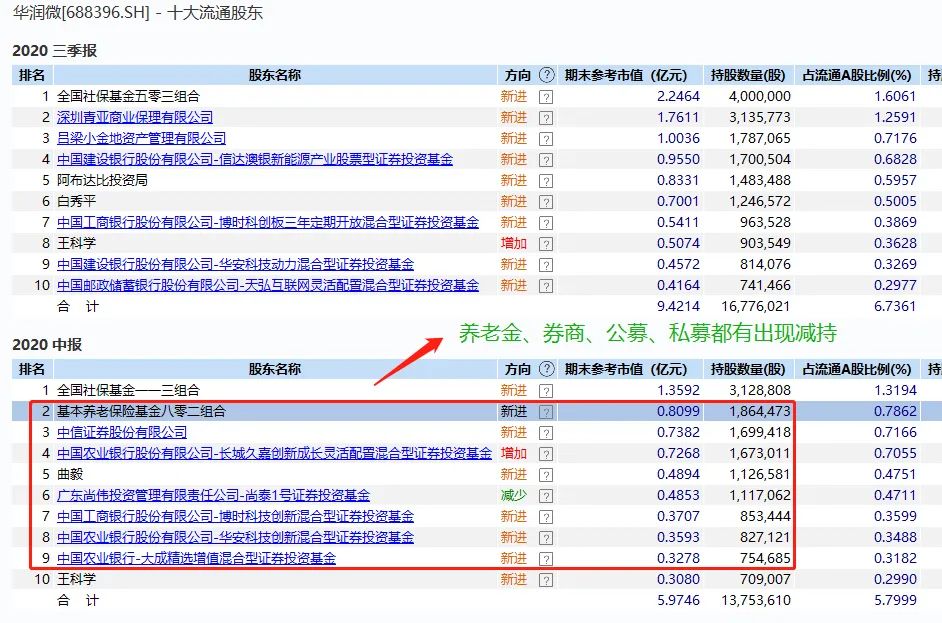Image resolution: width=942 pixels, height=623 pixels.
Task: Click share count 4,000,000
Action: [760, 96]
